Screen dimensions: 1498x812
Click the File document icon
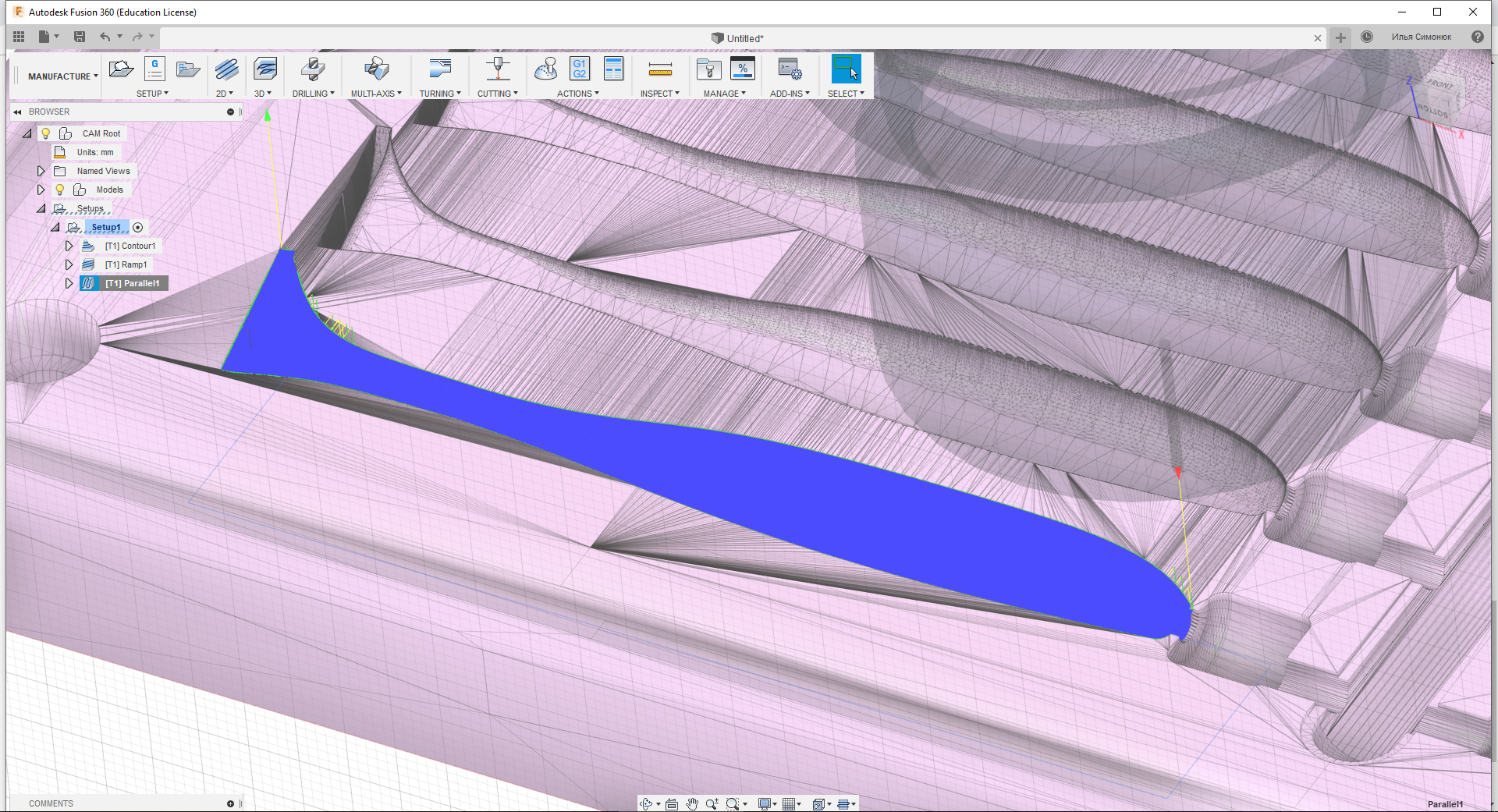(x=44, y=37)
